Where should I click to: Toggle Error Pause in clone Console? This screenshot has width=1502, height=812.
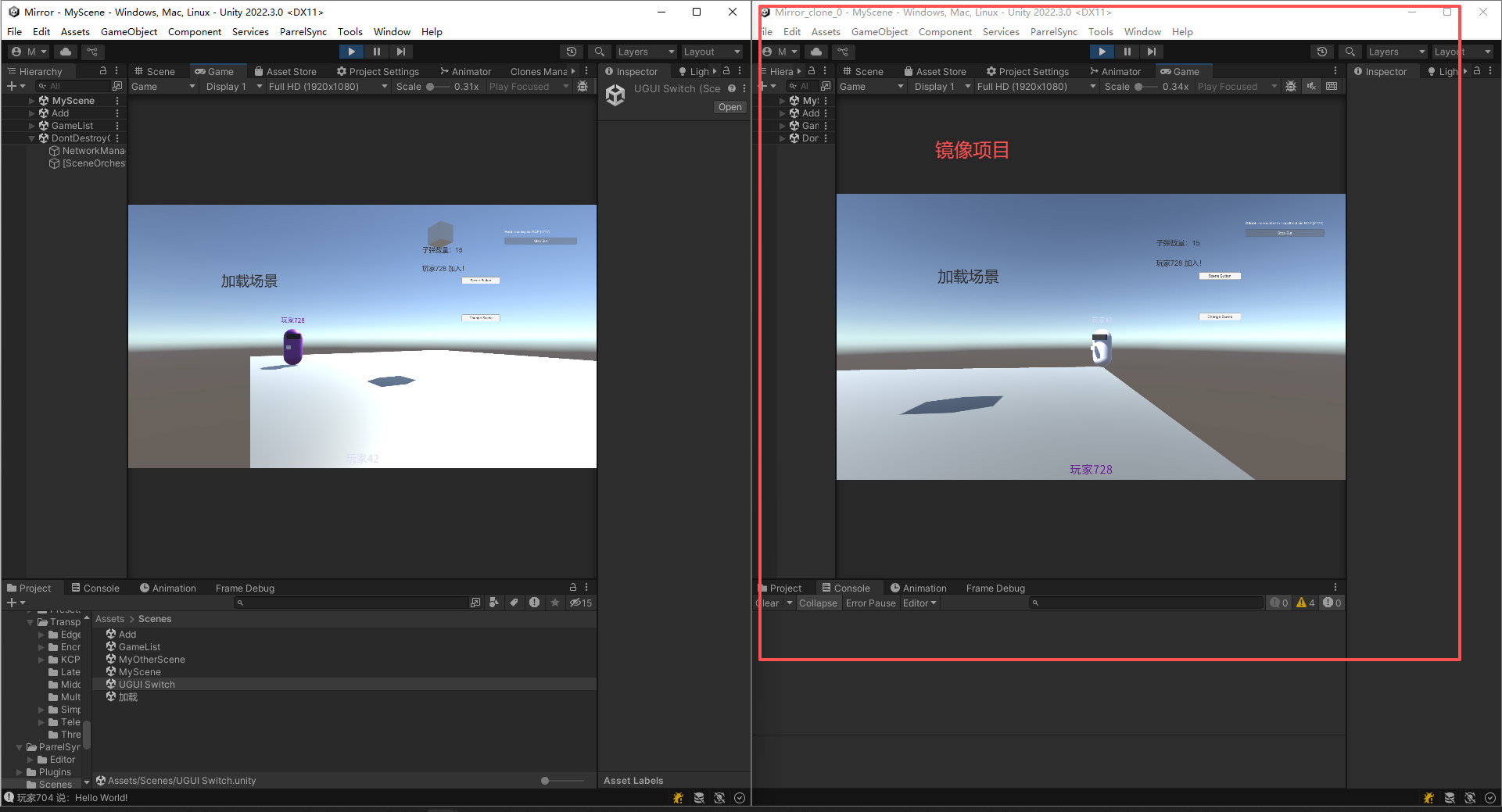click(x=870, y=603)
